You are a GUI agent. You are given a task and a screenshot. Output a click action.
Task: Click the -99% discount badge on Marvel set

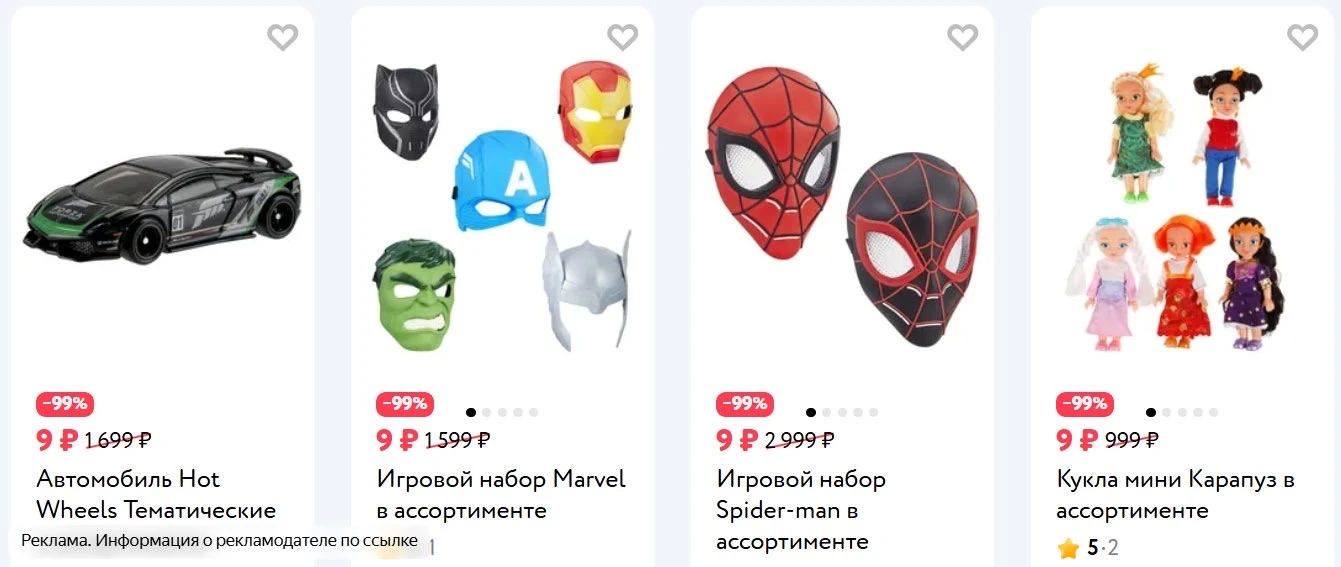pyautogui.click(x=405, y=404)
